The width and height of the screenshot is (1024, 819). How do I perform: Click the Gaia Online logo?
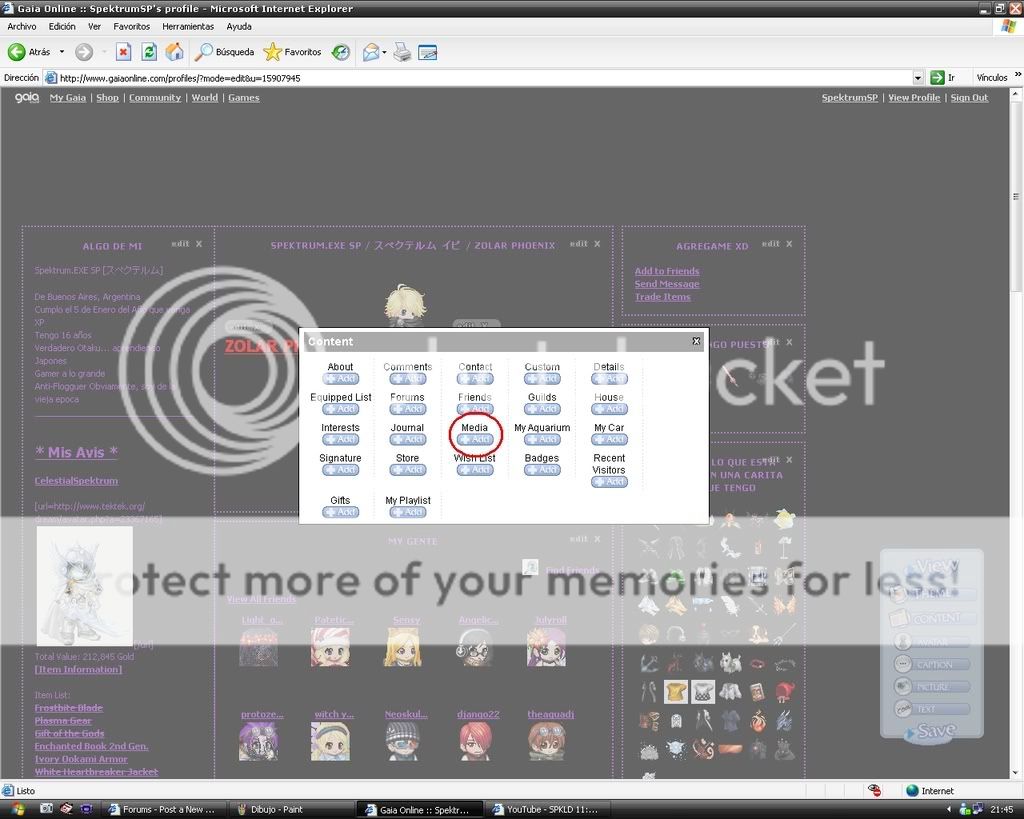click(x=25, y=97)
